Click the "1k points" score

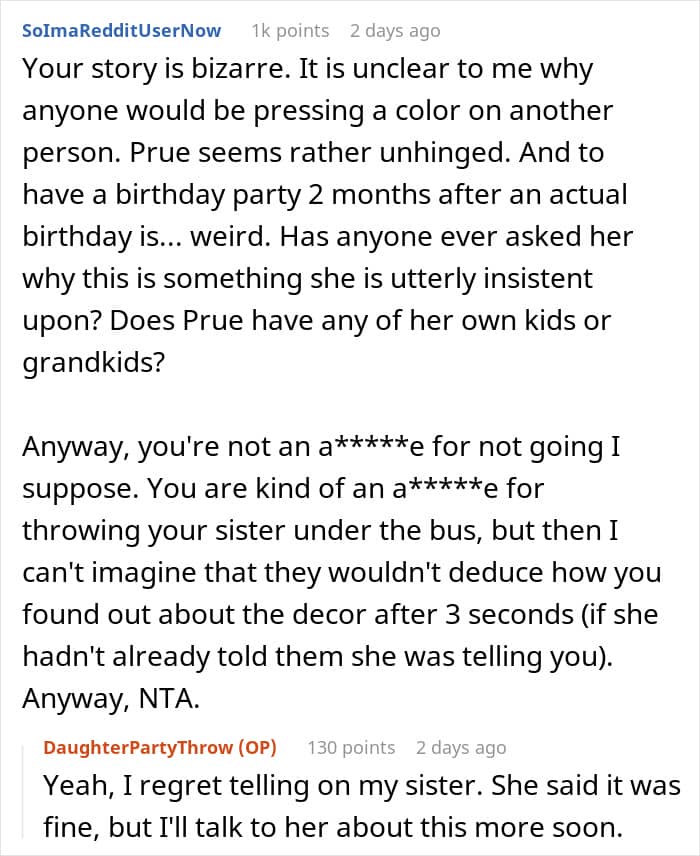(x=290, y=30)
